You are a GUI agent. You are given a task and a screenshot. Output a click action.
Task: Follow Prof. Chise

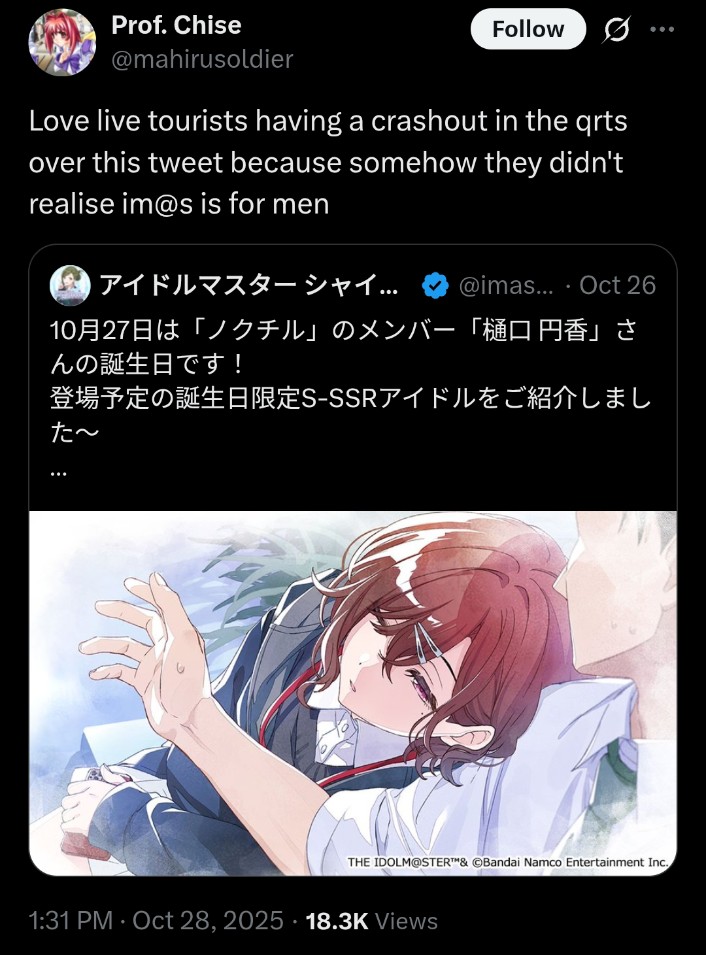(528, 29)
